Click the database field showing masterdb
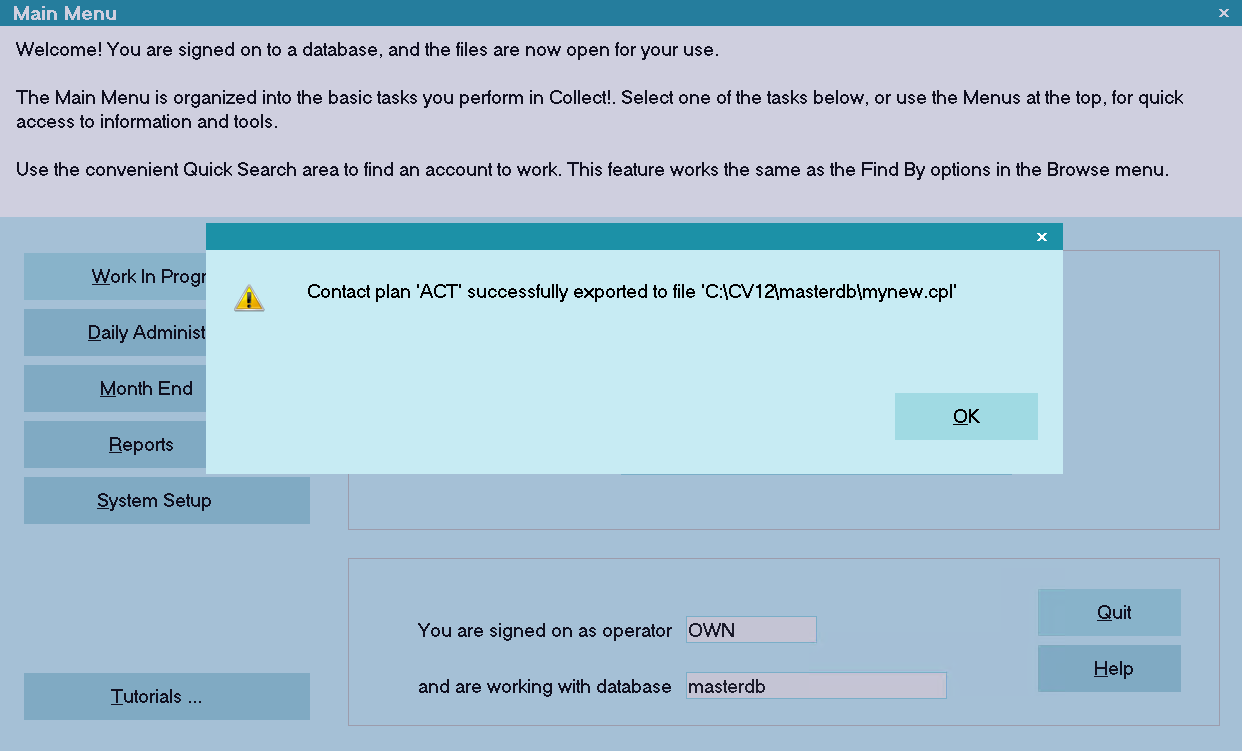The height and width of the screenshot is (751, 1242). click(816, 686)
